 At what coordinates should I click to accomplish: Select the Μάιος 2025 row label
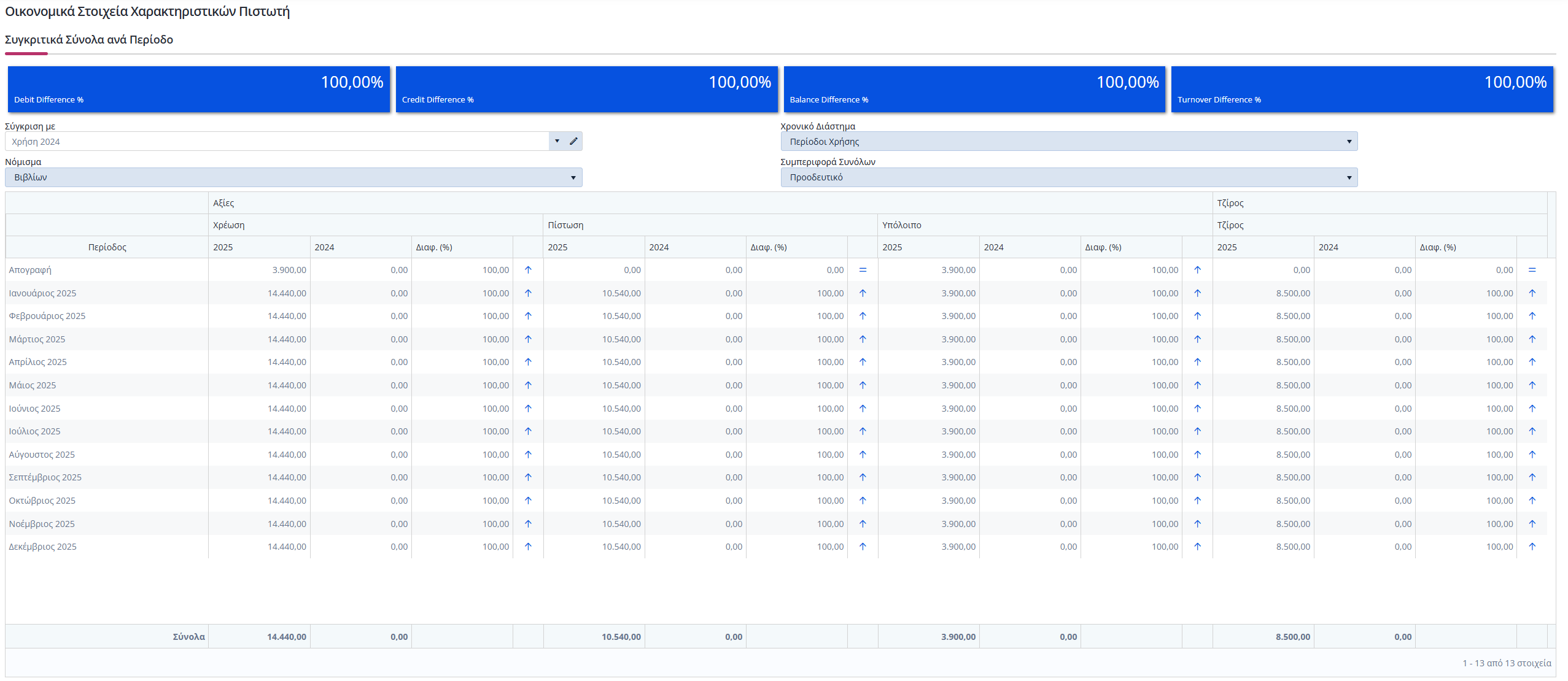pos(32,385)
